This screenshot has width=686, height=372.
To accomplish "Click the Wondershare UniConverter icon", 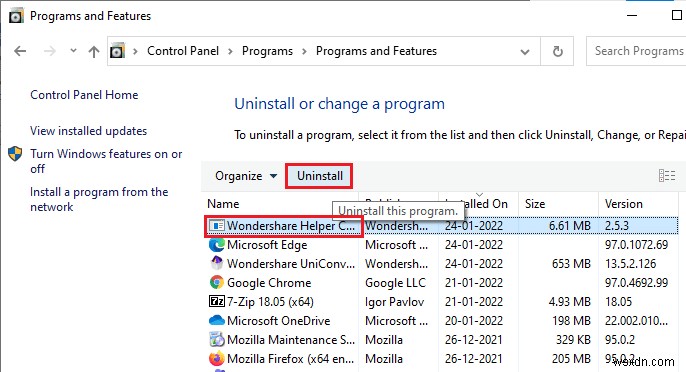I will [x=217, y=263].
